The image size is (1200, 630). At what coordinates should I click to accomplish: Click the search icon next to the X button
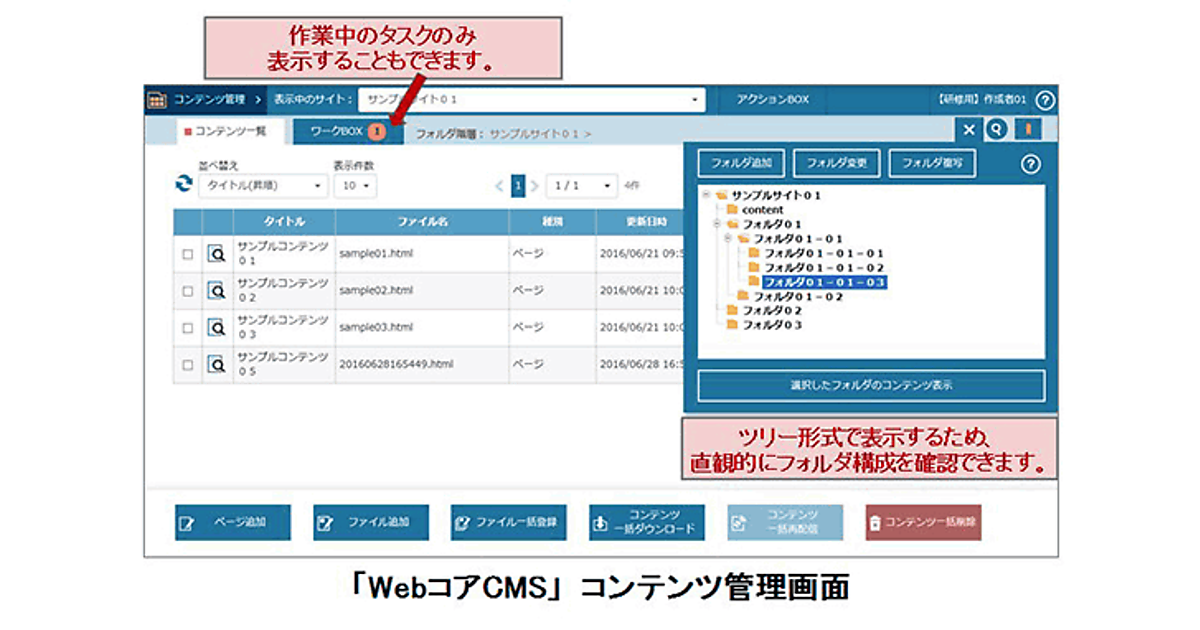tap(997, 130)
